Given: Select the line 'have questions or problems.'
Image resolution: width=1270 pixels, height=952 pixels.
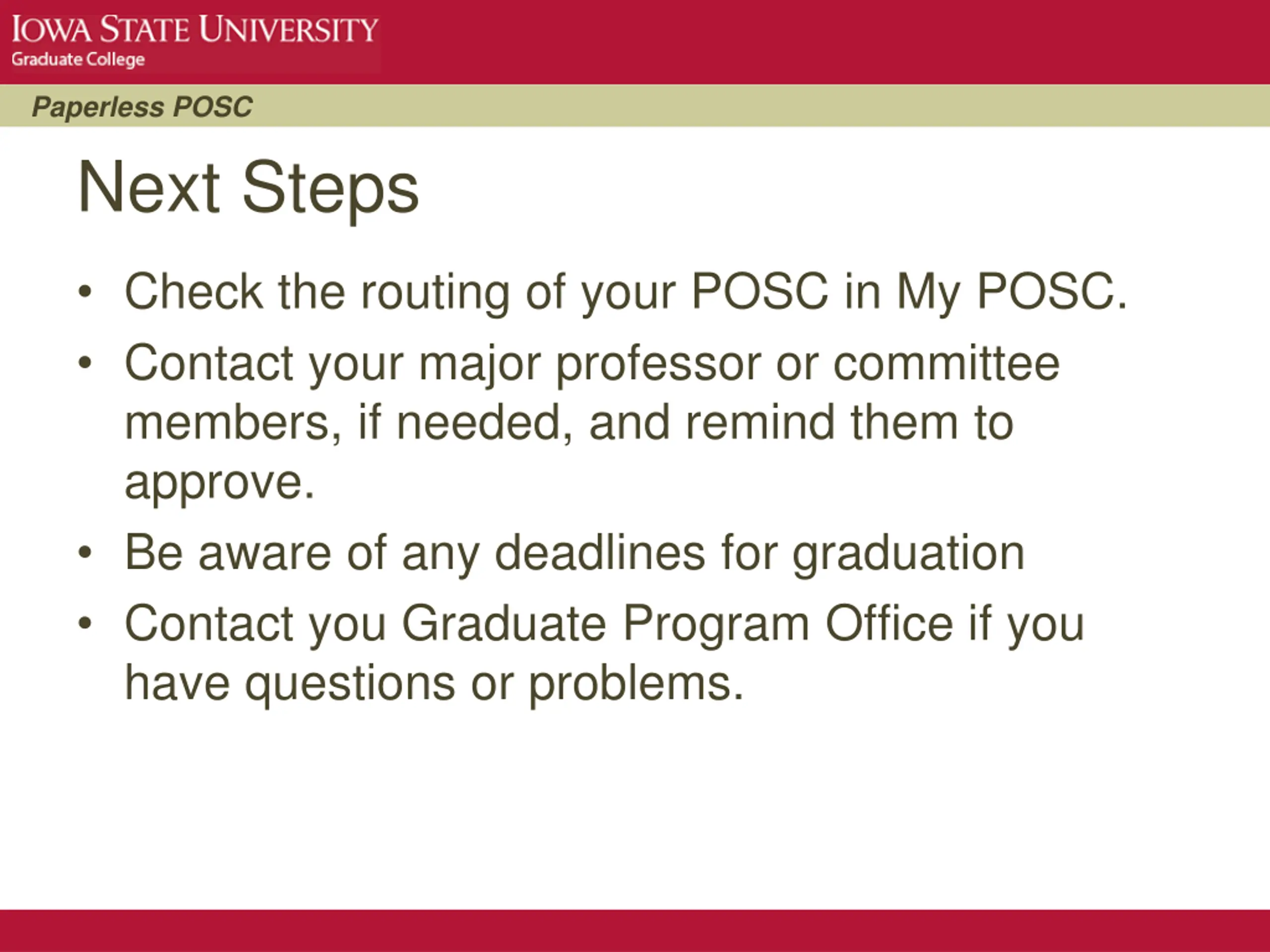Looking at the screenshot, I should click(x=434, y=683).
